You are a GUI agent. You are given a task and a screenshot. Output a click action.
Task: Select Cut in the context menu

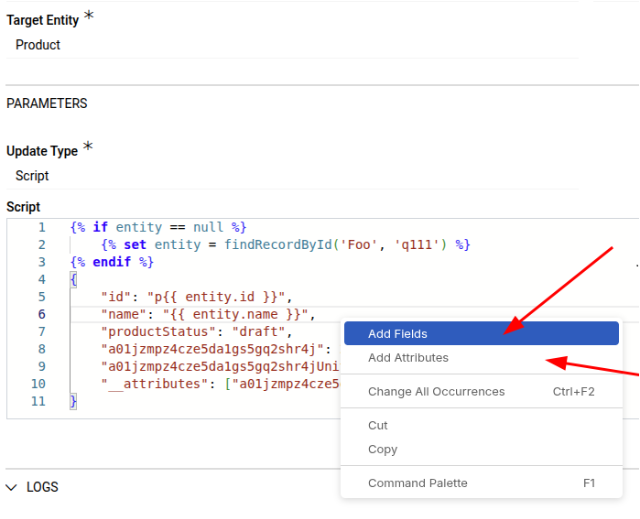(x=378, y=426)
